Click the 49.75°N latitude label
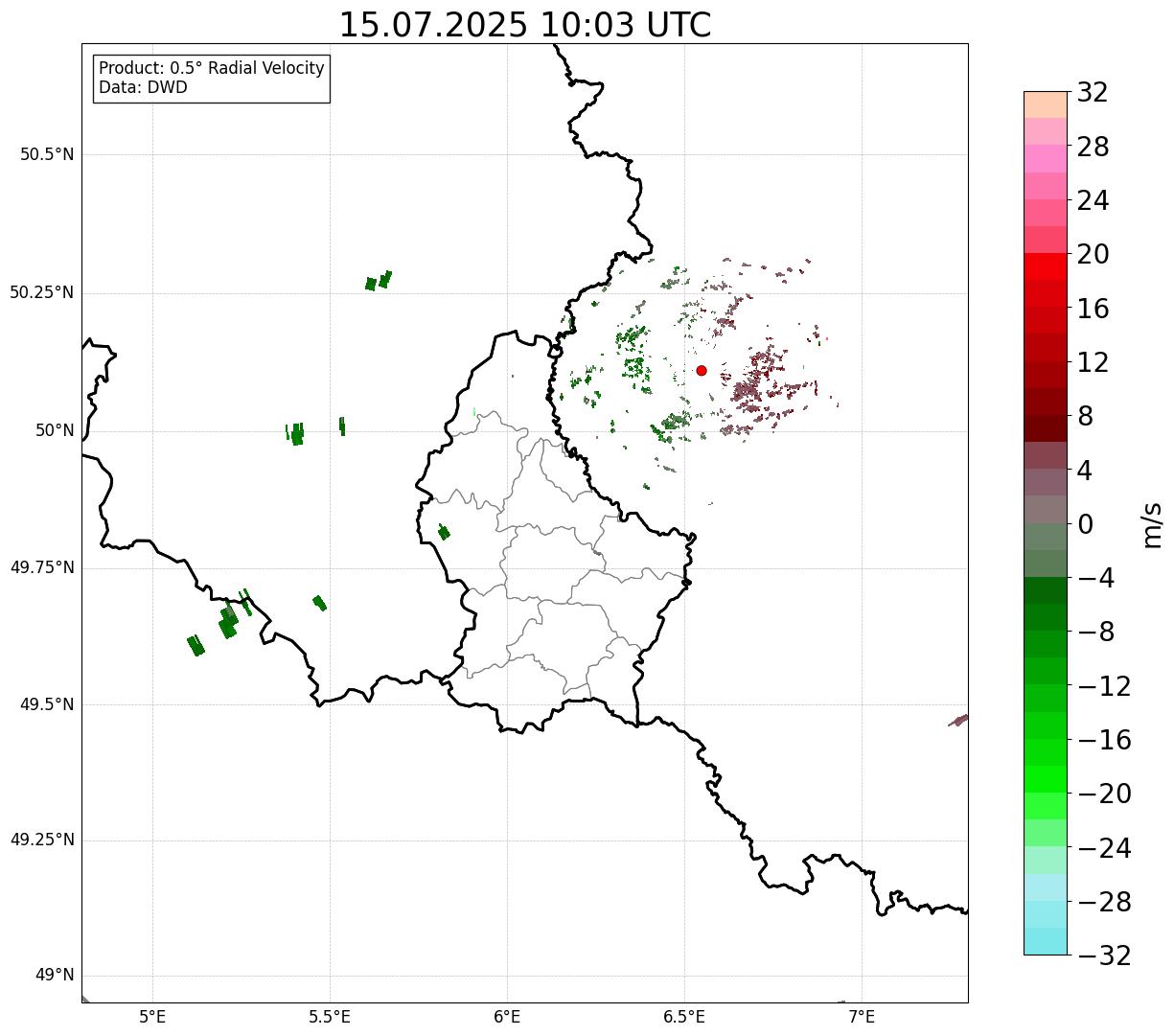Viewport: 1174px width, 1036px height. coord(42,567)
